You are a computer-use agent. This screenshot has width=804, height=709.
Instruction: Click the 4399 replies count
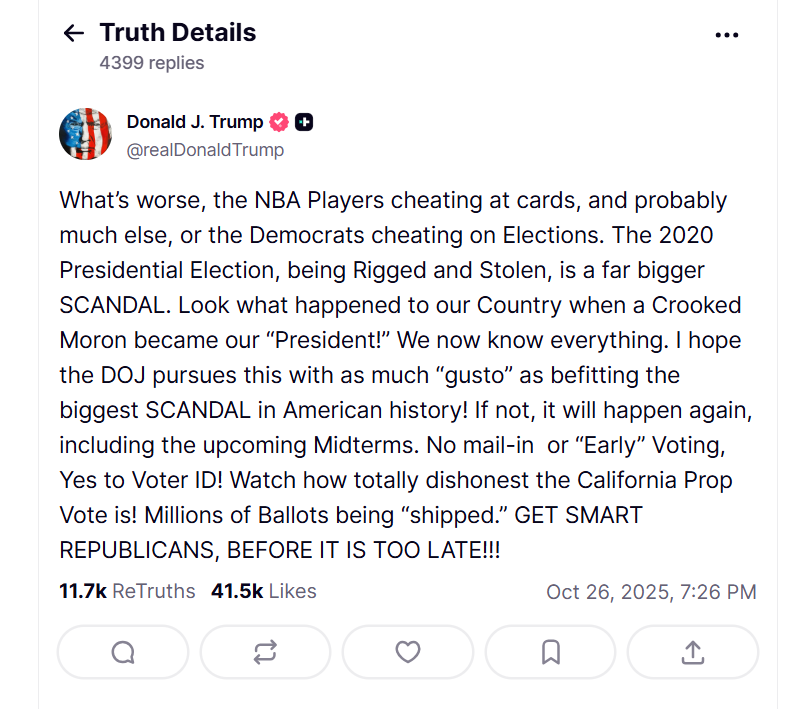151,63
